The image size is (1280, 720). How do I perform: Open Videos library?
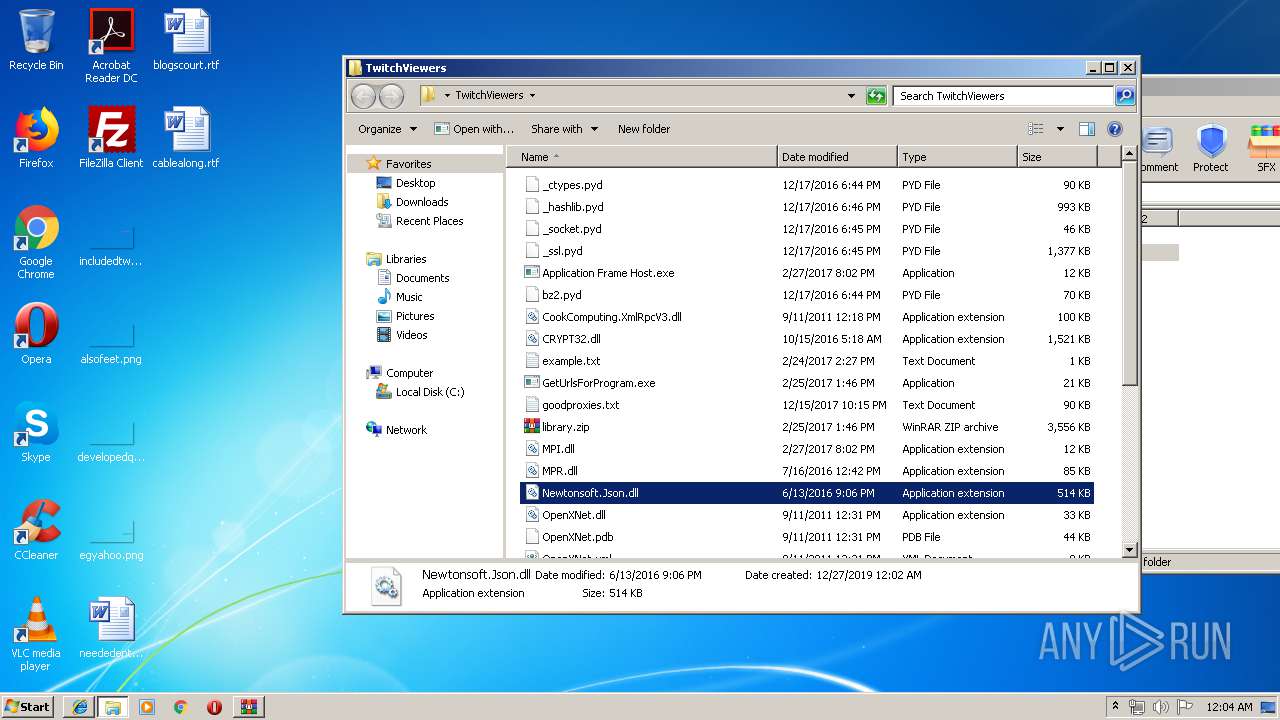pos(411,335)
